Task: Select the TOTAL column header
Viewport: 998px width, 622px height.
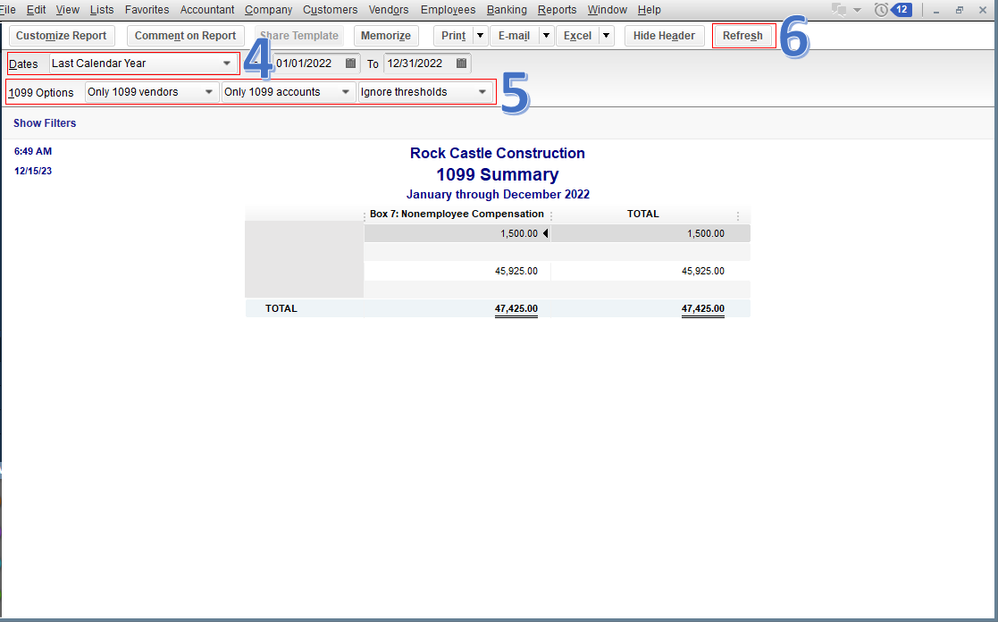Action: pos(643,214)
